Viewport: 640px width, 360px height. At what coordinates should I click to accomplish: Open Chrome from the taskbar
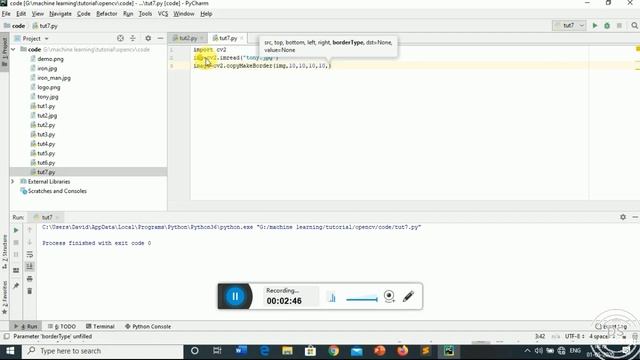click(333, 351)
